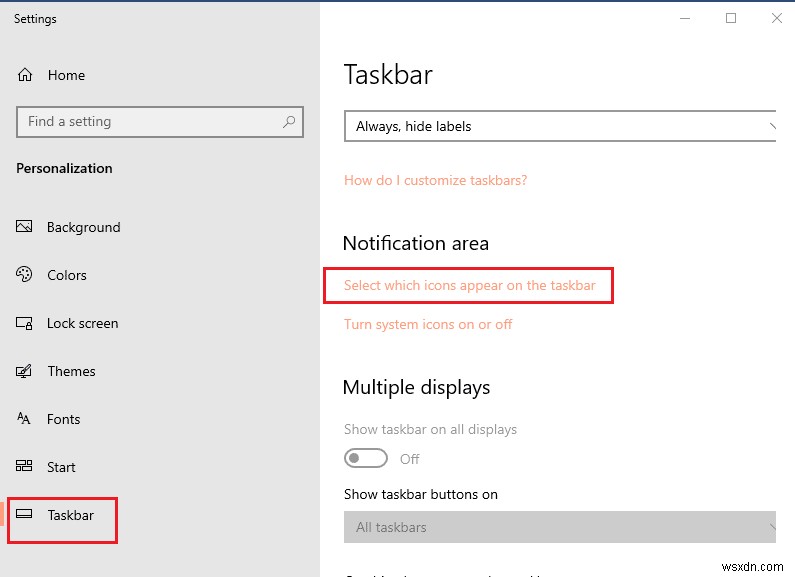Toggle Show taskbar on all displays switch
Image resolution: width=795 pixels, height=577 pixels.
click(x=366, y=458)
